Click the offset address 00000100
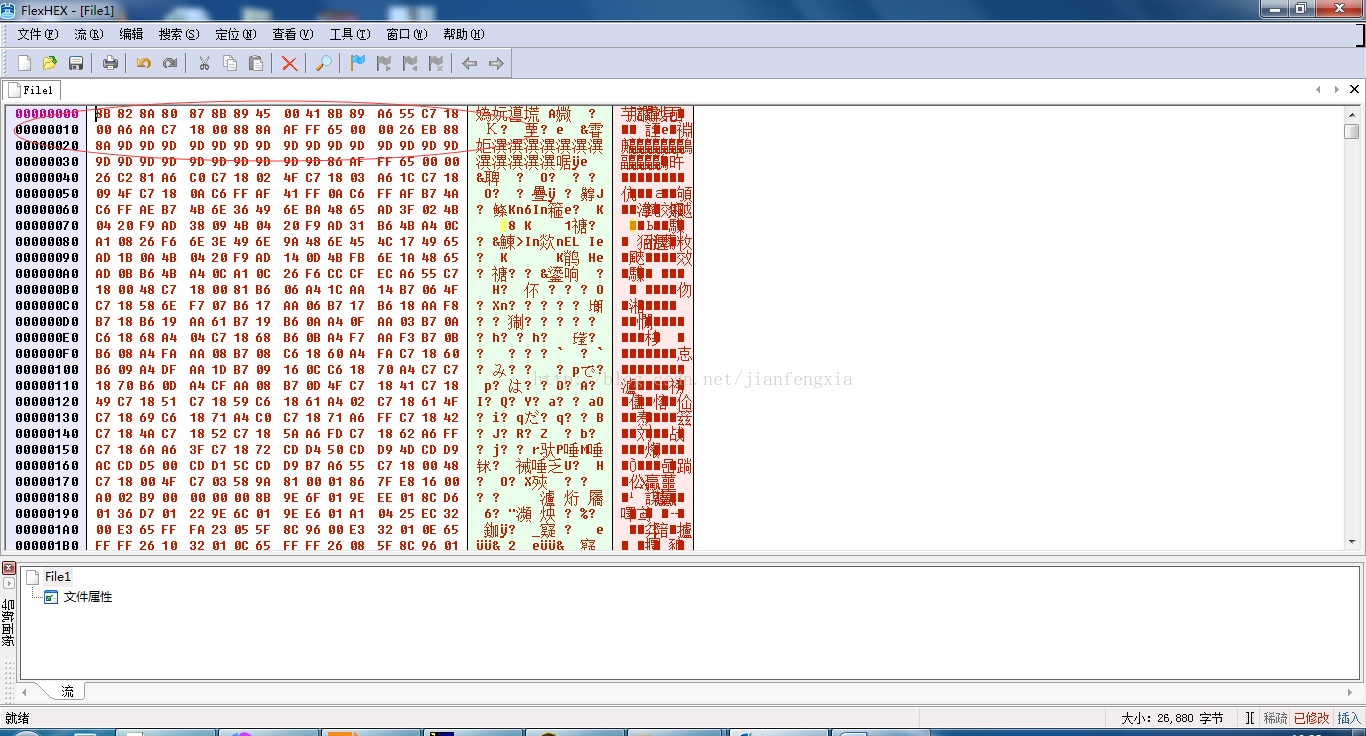Screen dimensions: 1366x736 (47, 370)
